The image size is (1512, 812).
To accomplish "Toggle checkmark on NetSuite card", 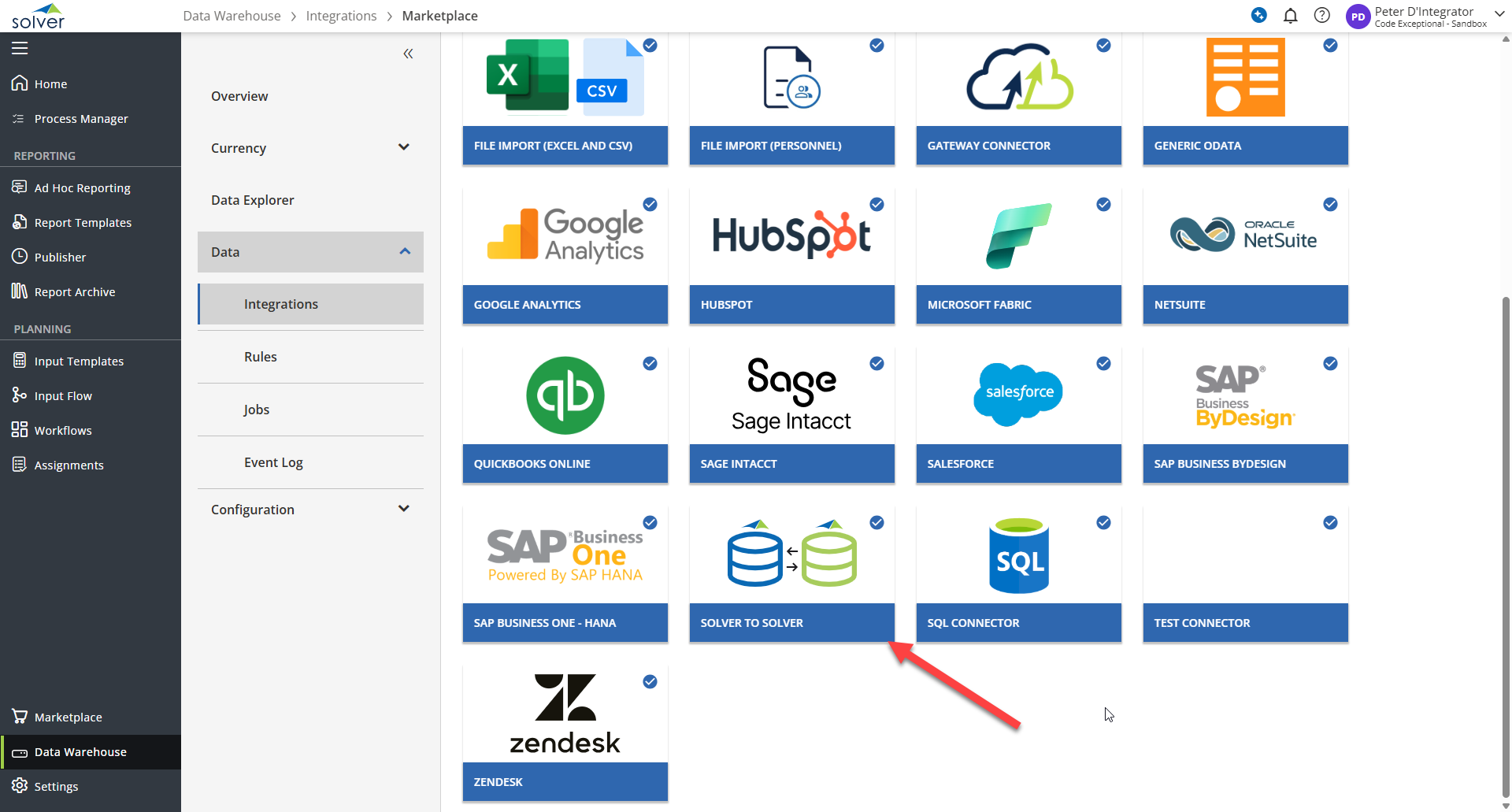I will pos(1330,205).
